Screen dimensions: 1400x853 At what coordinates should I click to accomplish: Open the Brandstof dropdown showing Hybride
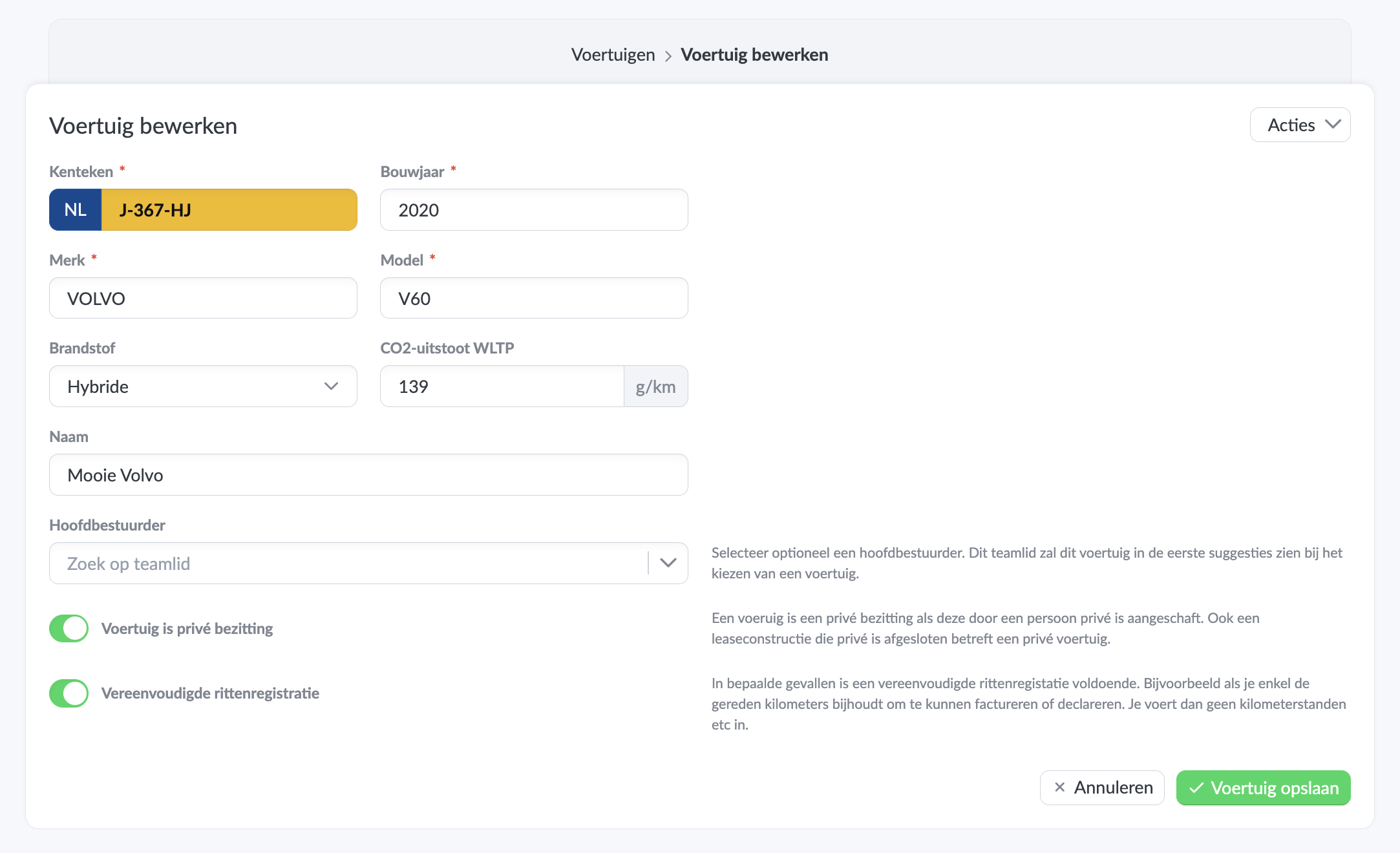202,386
